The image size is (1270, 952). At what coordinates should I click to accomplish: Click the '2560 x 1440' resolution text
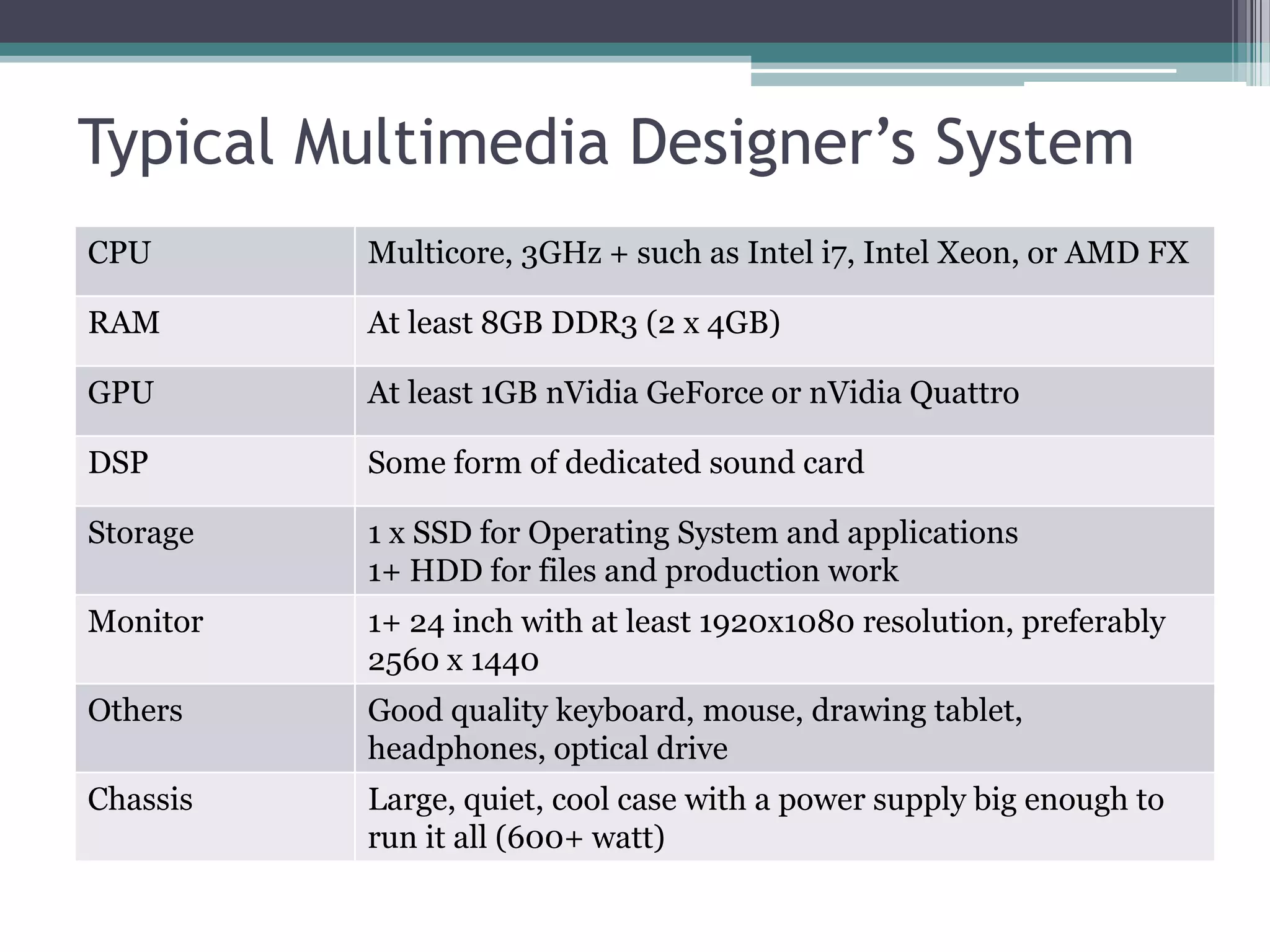pos(453,661)
